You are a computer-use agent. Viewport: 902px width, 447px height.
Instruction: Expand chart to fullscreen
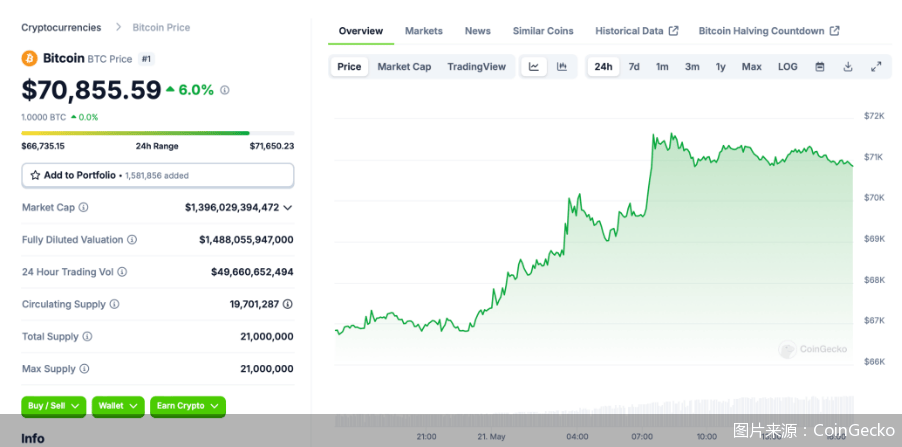click(876, 67)
